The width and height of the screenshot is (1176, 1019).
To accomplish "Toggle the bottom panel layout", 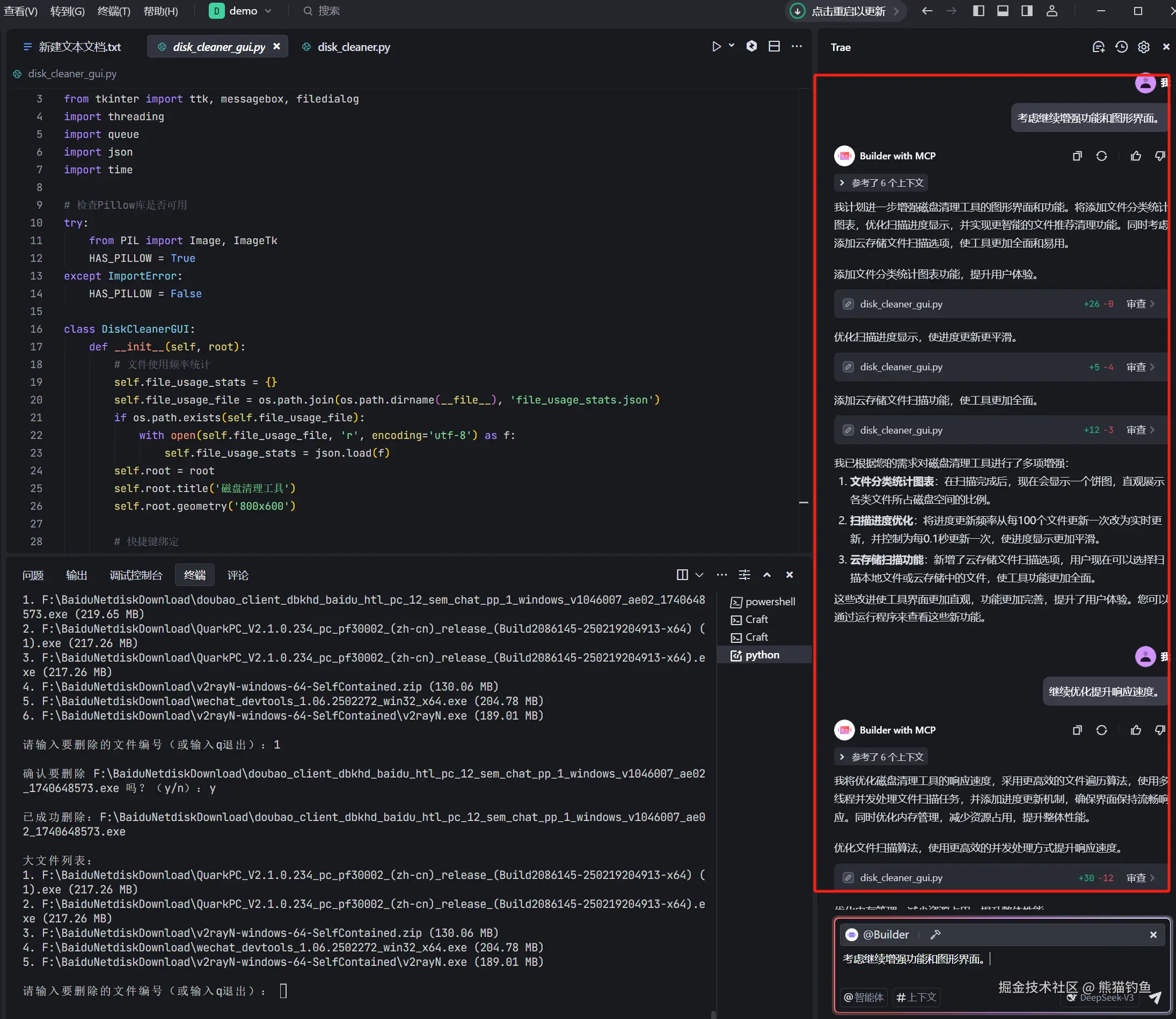I will click(1003, 11).
